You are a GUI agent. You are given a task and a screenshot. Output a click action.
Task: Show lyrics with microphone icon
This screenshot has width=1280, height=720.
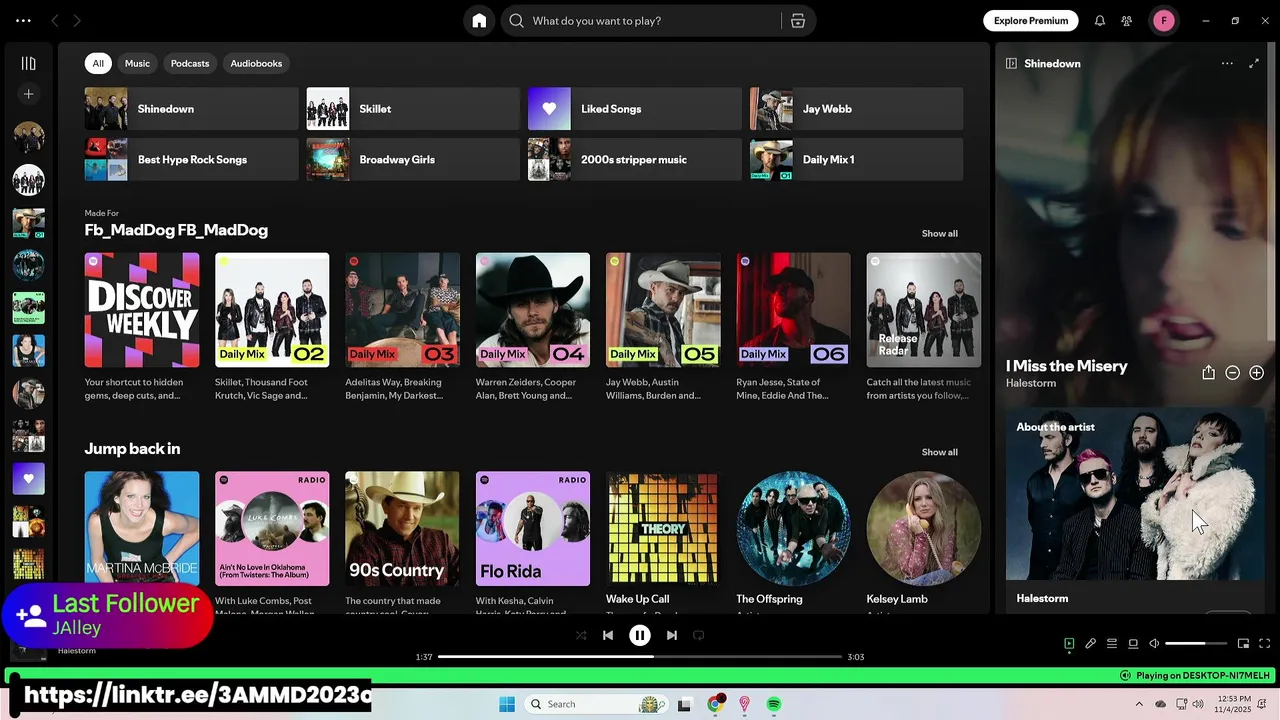point(1091,644)
